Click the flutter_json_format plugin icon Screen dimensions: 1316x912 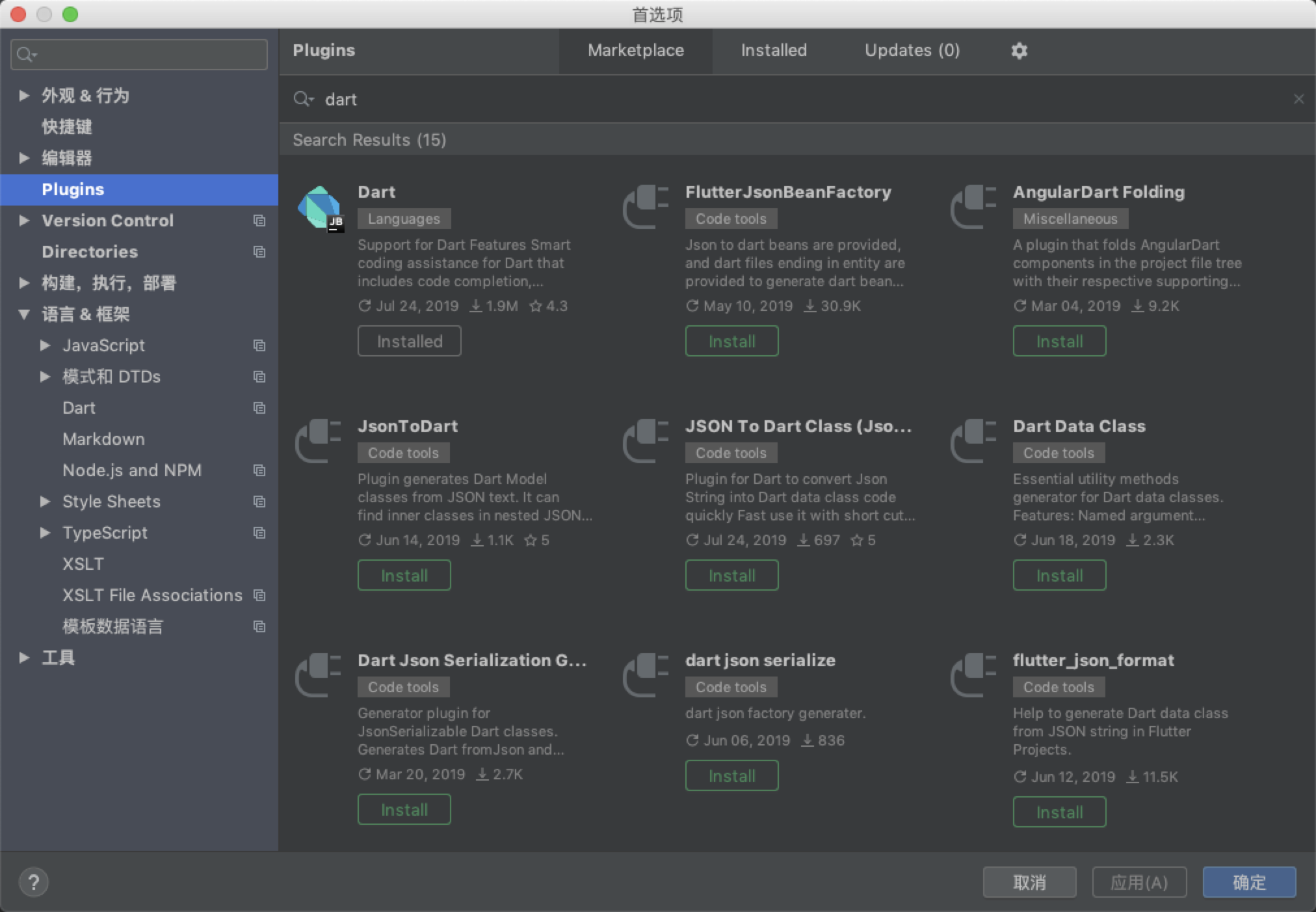(973, 676)
